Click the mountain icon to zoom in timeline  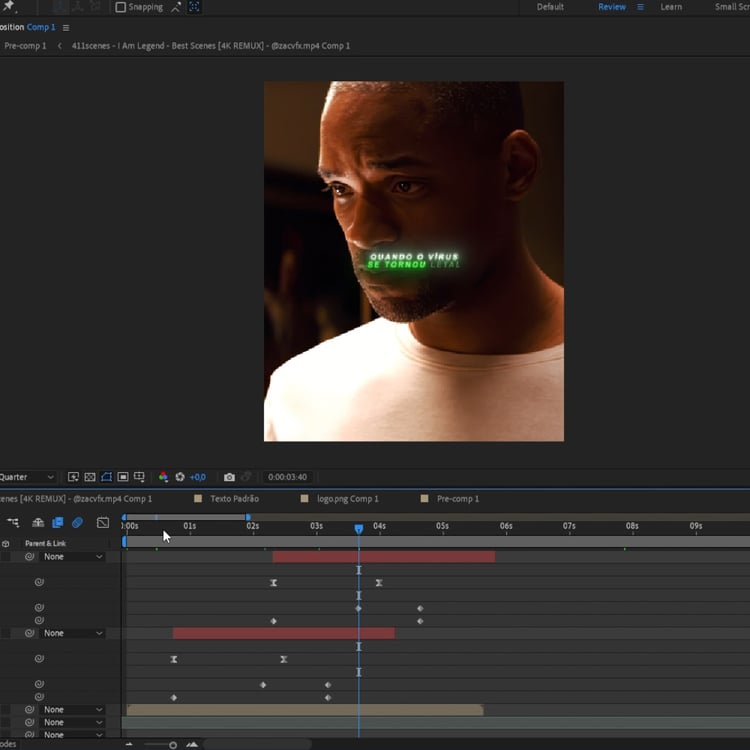point(192,744)
